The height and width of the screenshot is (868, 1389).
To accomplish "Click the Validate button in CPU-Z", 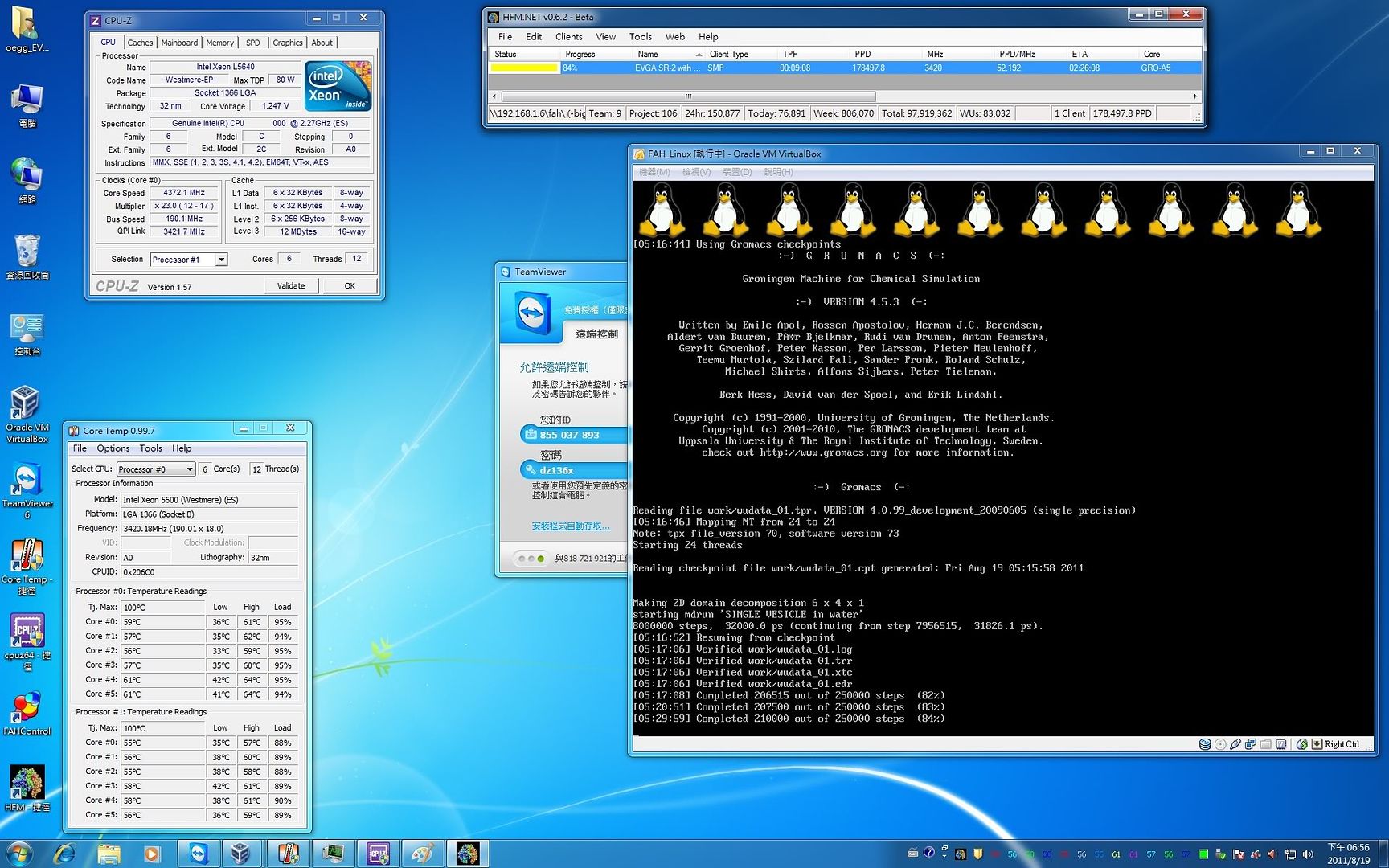I will 291,286.
